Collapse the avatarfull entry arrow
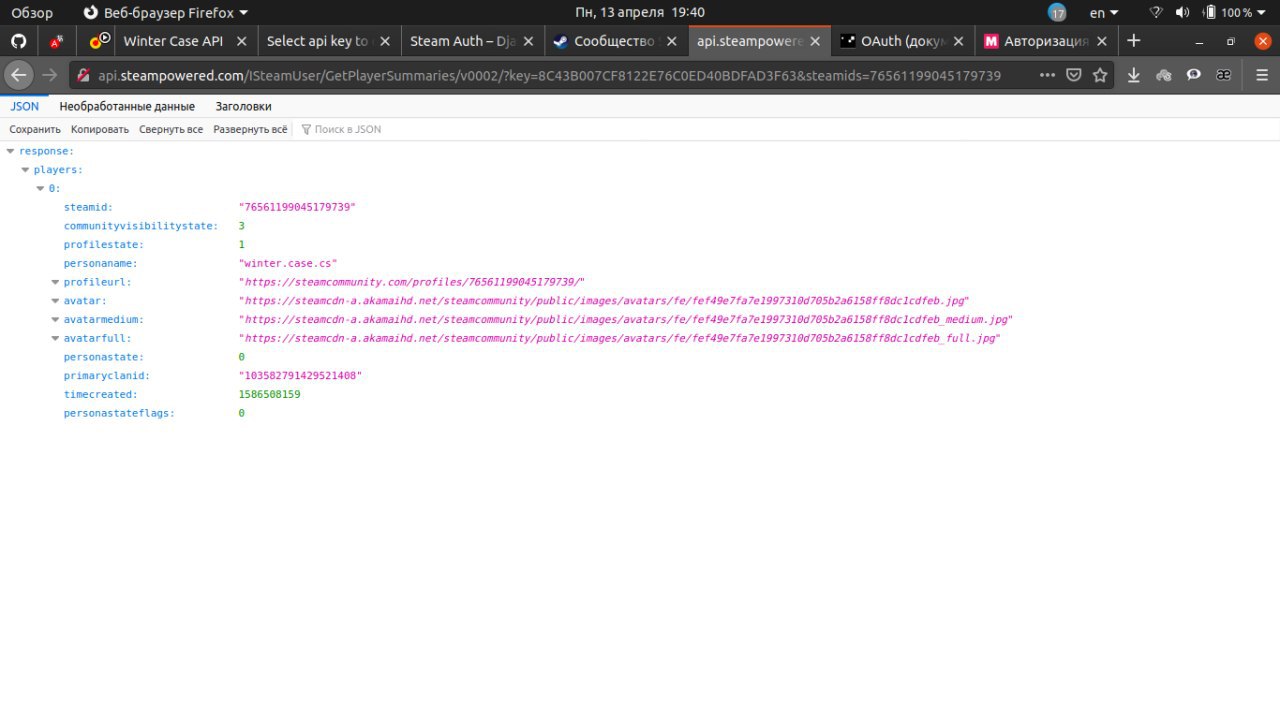The image size is (1280, 719). point(56,339)
